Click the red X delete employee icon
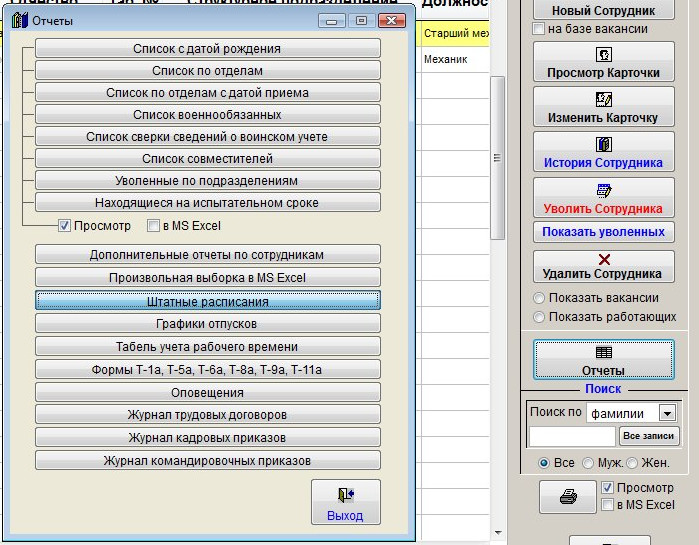This screenshot has width=699, height=545. [604, 259]
